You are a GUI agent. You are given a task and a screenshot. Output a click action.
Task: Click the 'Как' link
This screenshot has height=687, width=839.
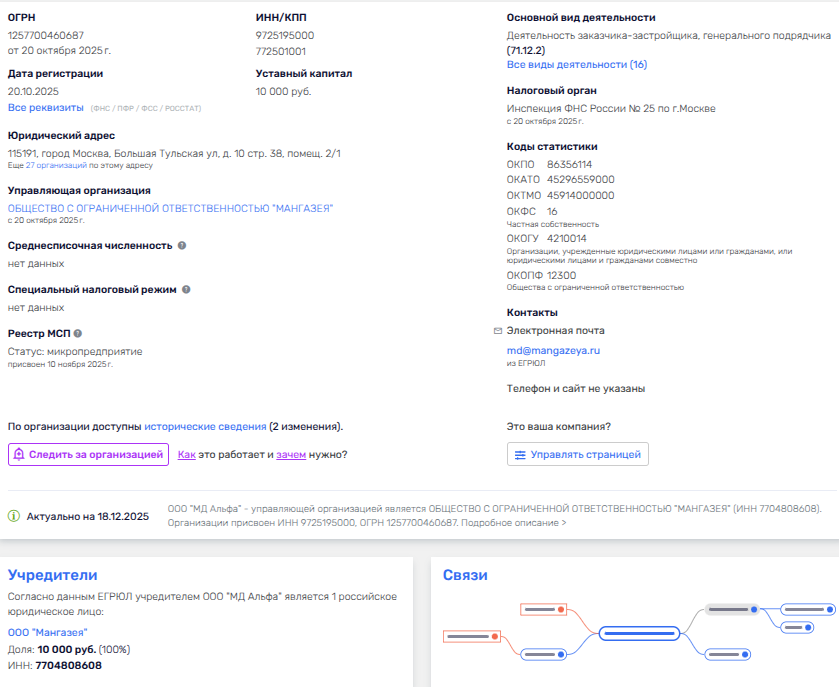click(x=186, y=455)
